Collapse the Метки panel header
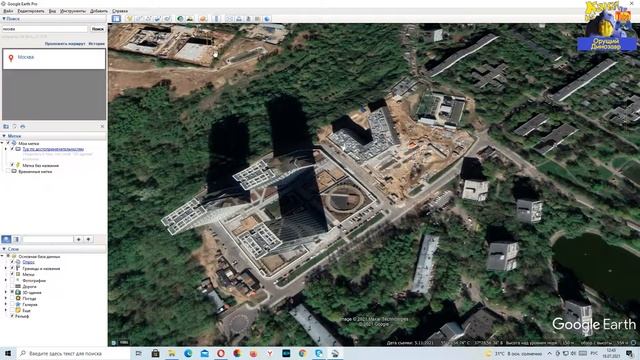The image size is (640, 360). point(54,136)
